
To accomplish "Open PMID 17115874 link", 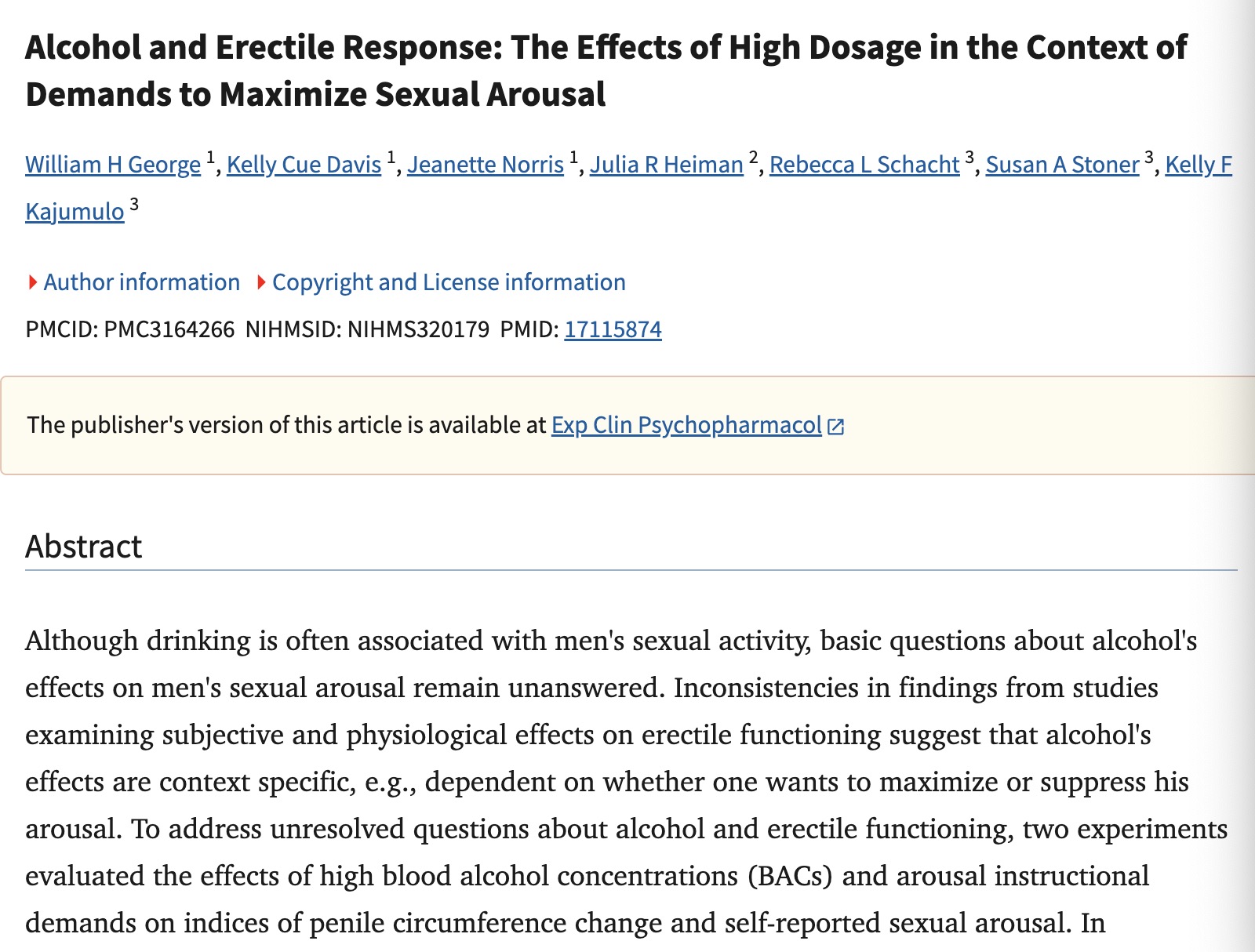I will pos(613,329).
